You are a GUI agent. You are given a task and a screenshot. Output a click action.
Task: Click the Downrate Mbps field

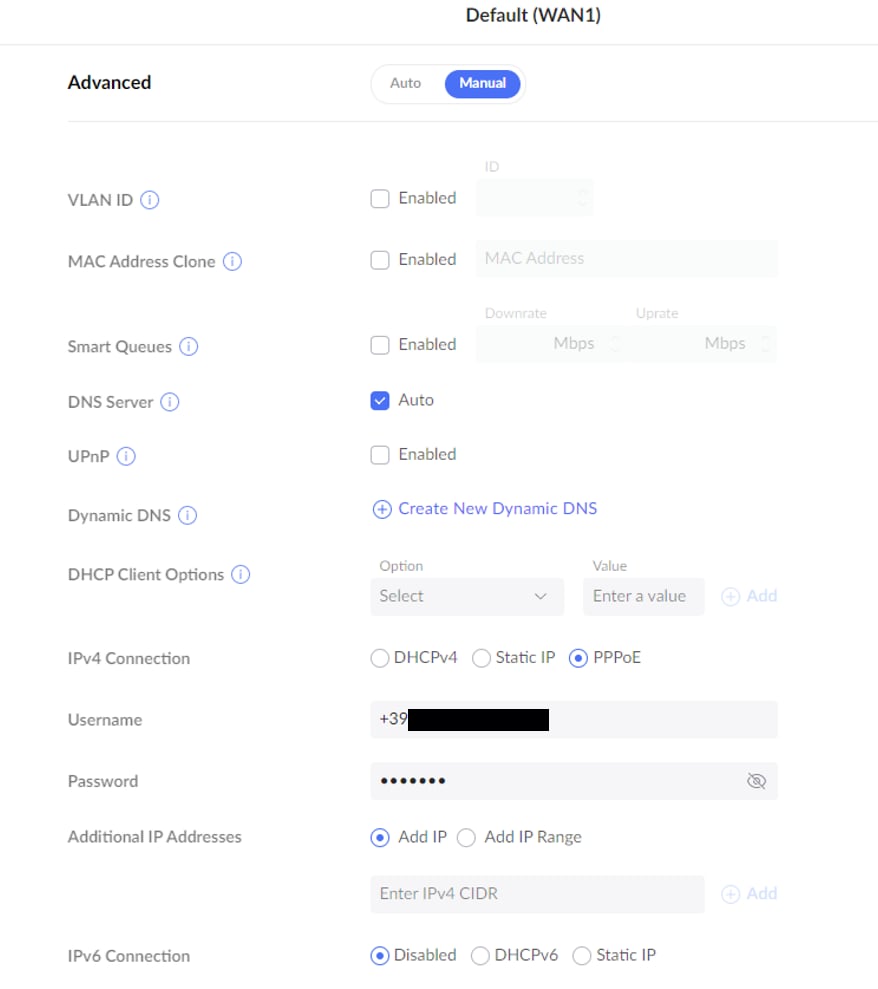click(x=552, y=344)
